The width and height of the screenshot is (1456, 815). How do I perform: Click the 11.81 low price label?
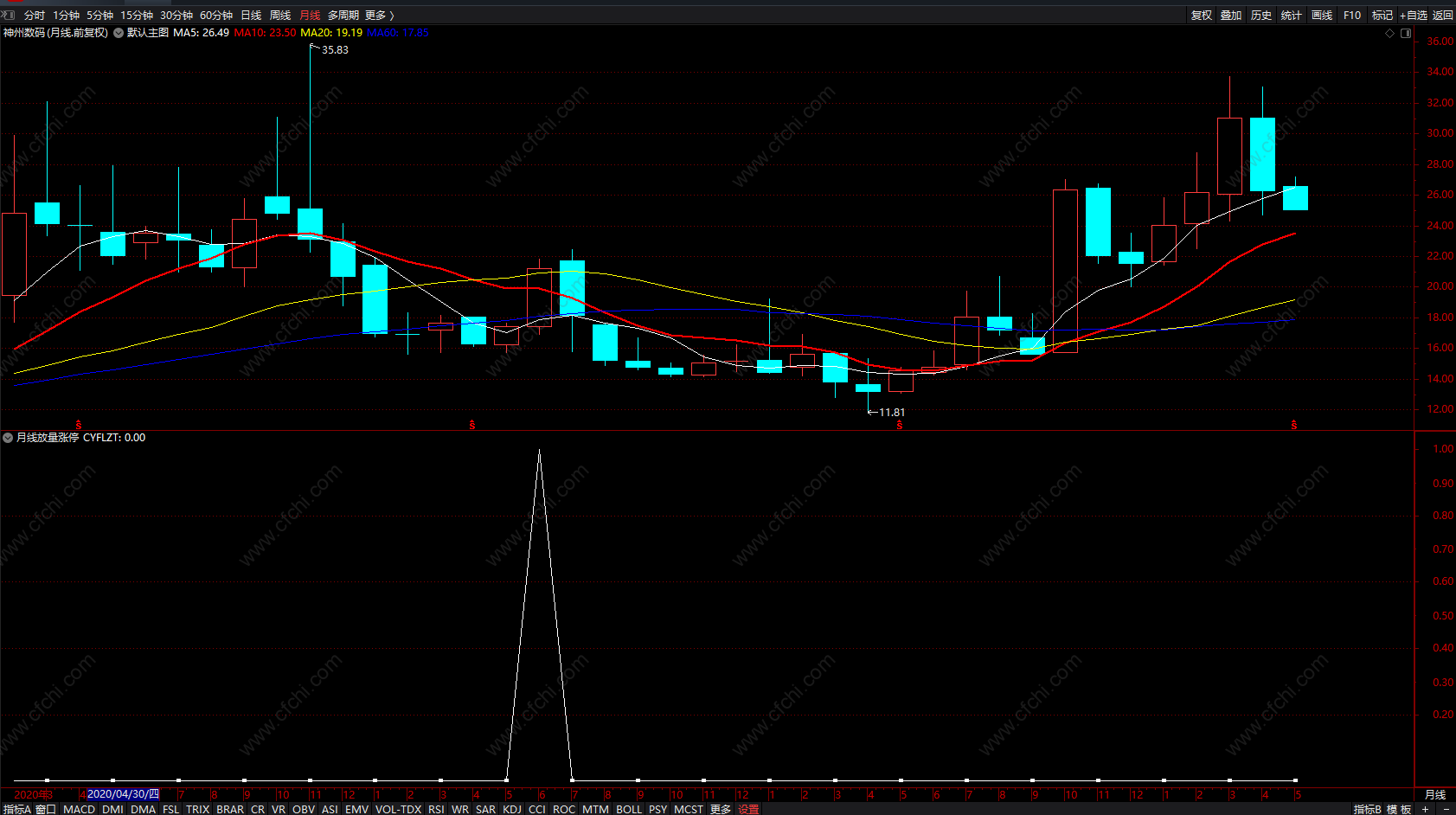coord(892,413)
